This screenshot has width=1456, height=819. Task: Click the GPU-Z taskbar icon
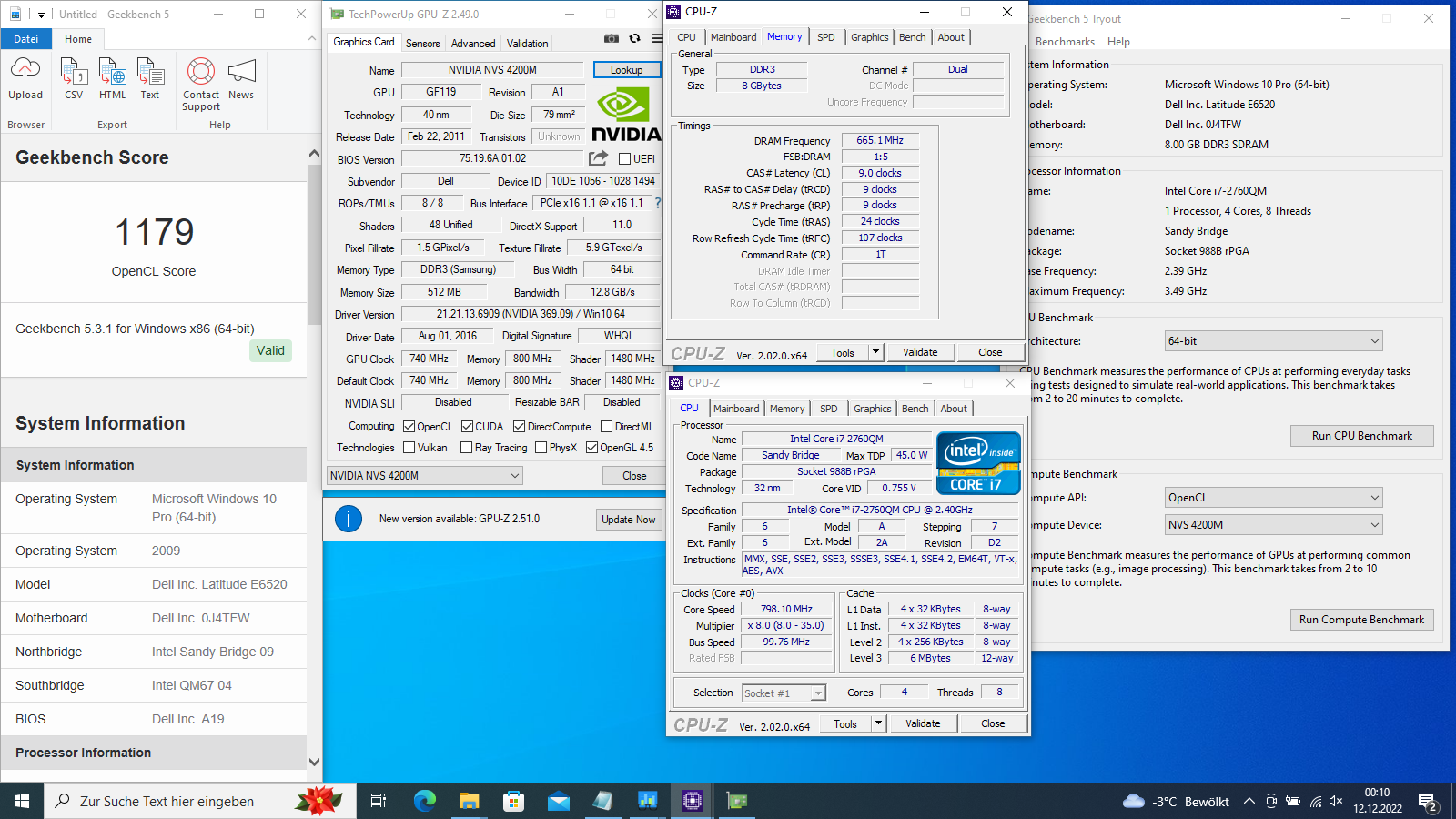point(737,801)
